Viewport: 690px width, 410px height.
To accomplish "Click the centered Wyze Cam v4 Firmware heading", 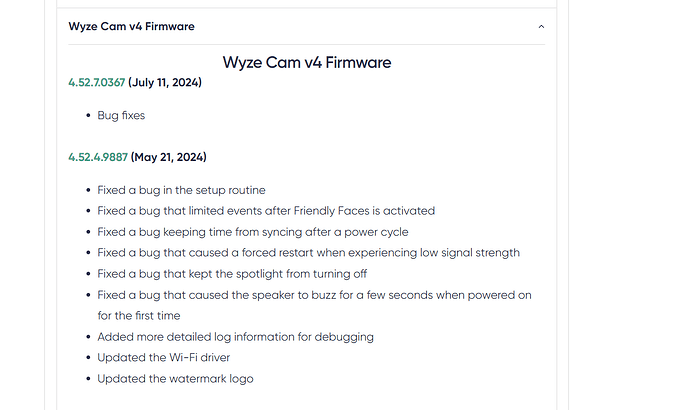I will click(306, 62).
